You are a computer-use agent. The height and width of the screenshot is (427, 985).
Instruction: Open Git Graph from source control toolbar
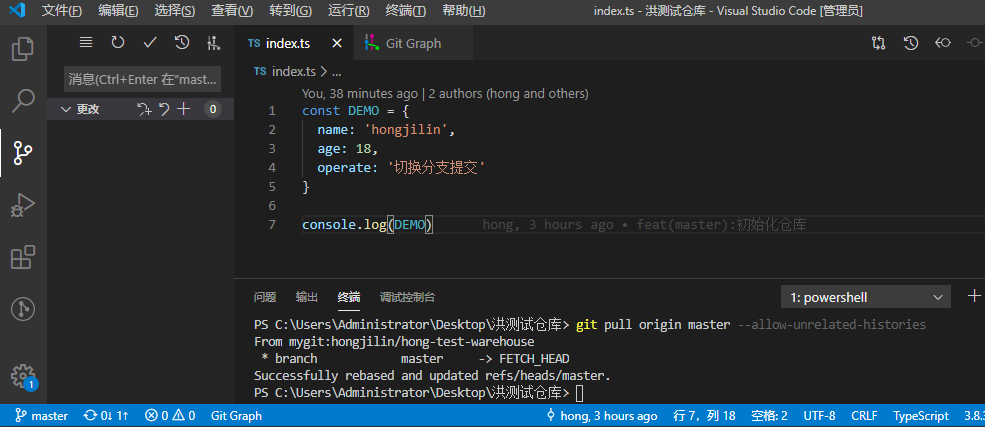[x=214, y=43]
